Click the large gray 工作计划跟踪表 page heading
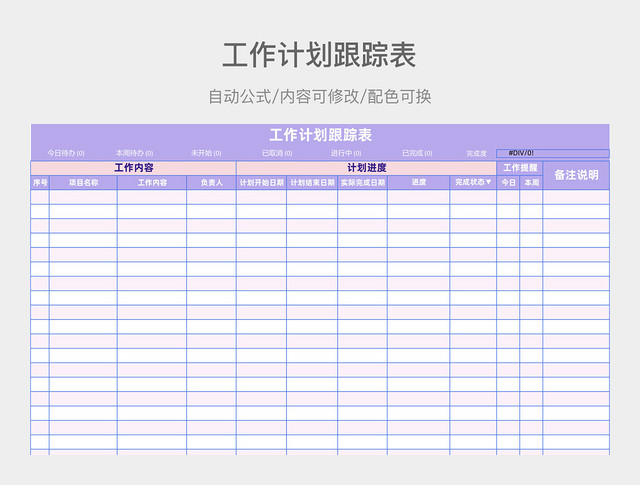 tap(319, 55)
